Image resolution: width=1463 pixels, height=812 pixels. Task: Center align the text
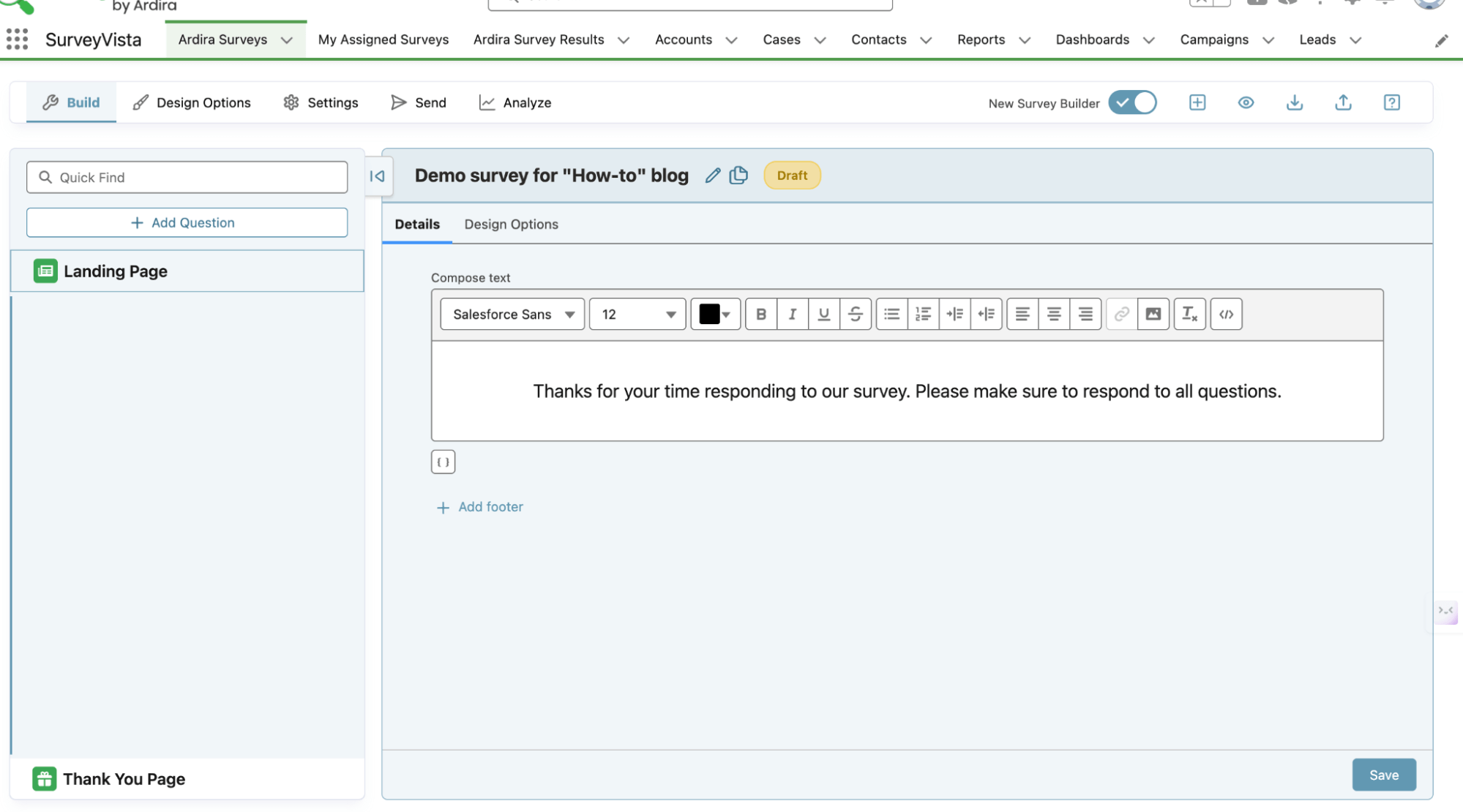(1054, 314)
